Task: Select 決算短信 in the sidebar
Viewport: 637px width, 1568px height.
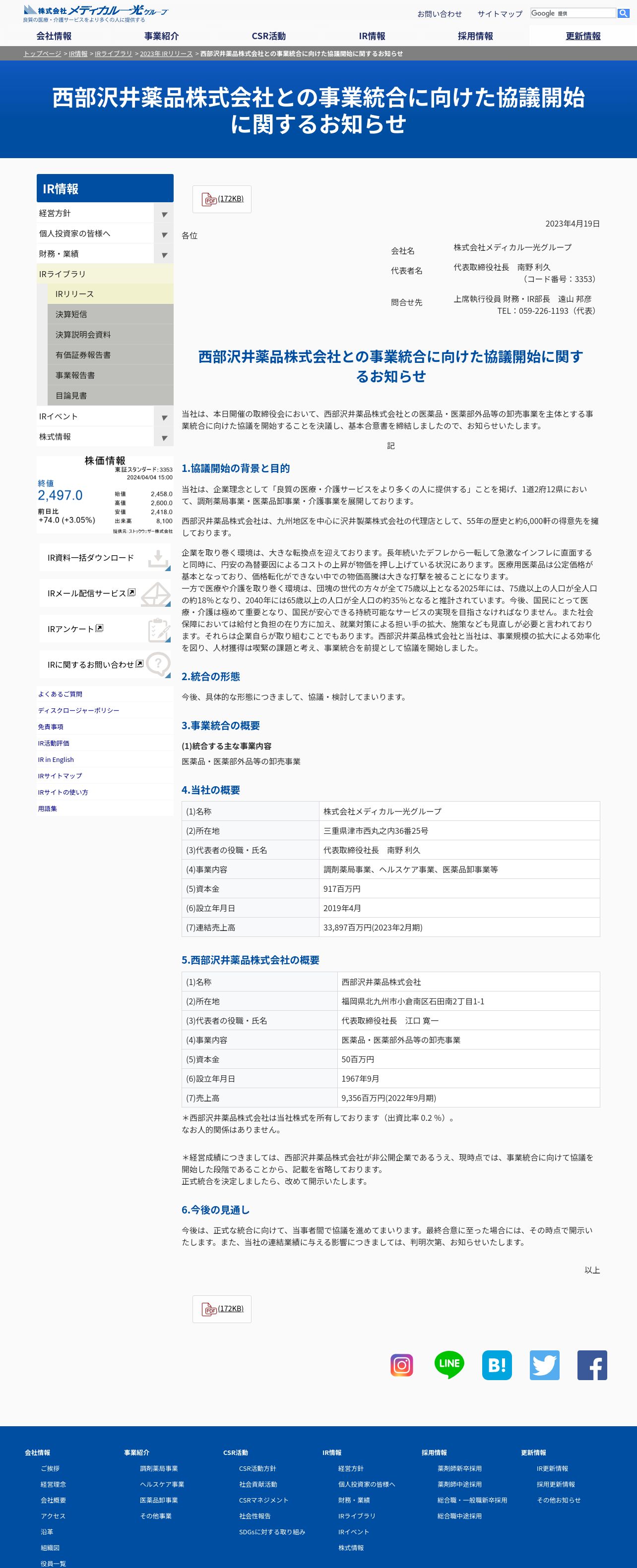Action: point(110,314)
